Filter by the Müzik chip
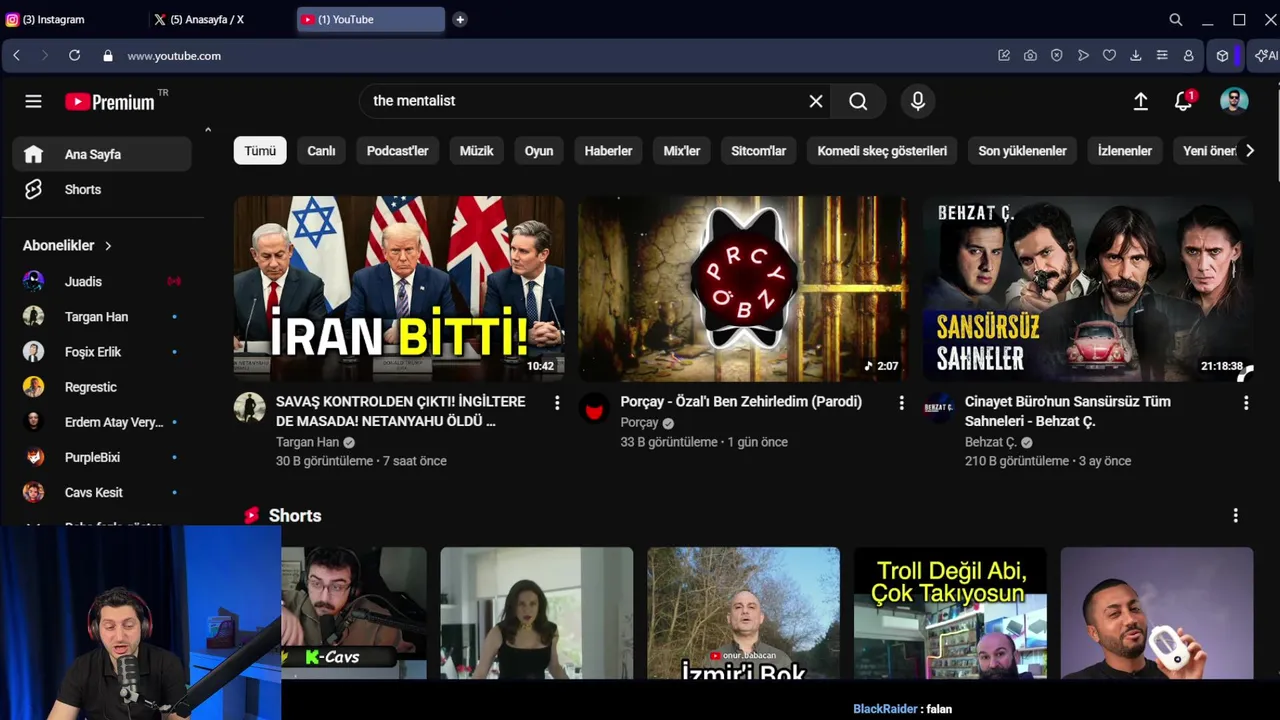The image size is (1280, 720). [476, 151]
